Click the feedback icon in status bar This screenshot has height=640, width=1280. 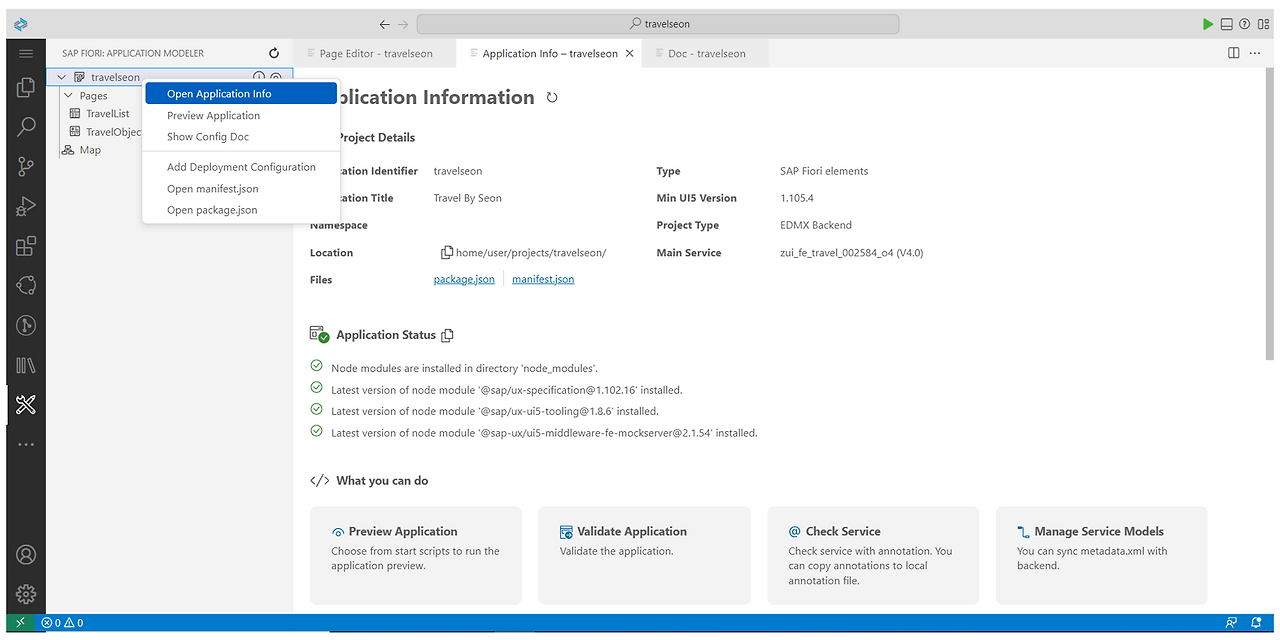click(x=1231, y=623)
